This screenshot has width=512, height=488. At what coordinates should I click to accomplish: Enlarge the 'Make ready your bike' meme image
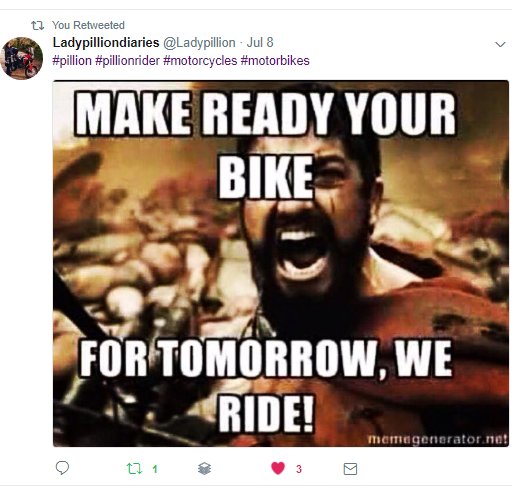click(x=281, y=263)
